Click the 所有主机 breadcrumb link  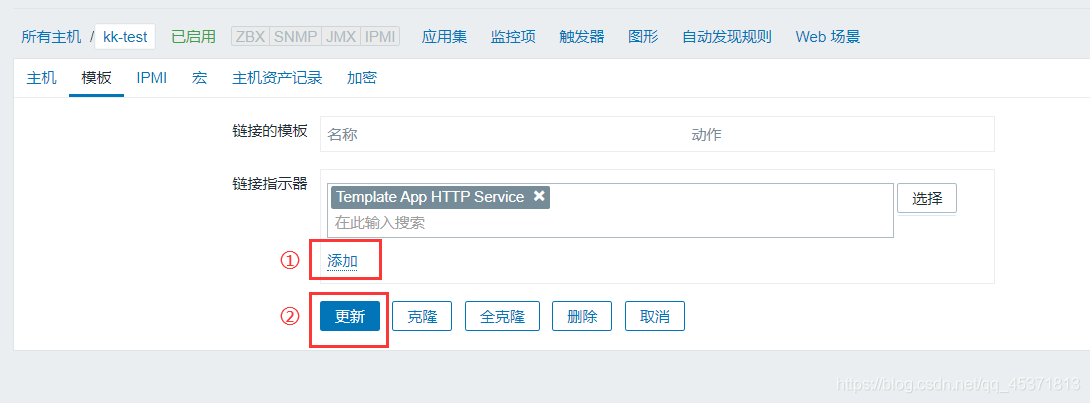(51, 37)
